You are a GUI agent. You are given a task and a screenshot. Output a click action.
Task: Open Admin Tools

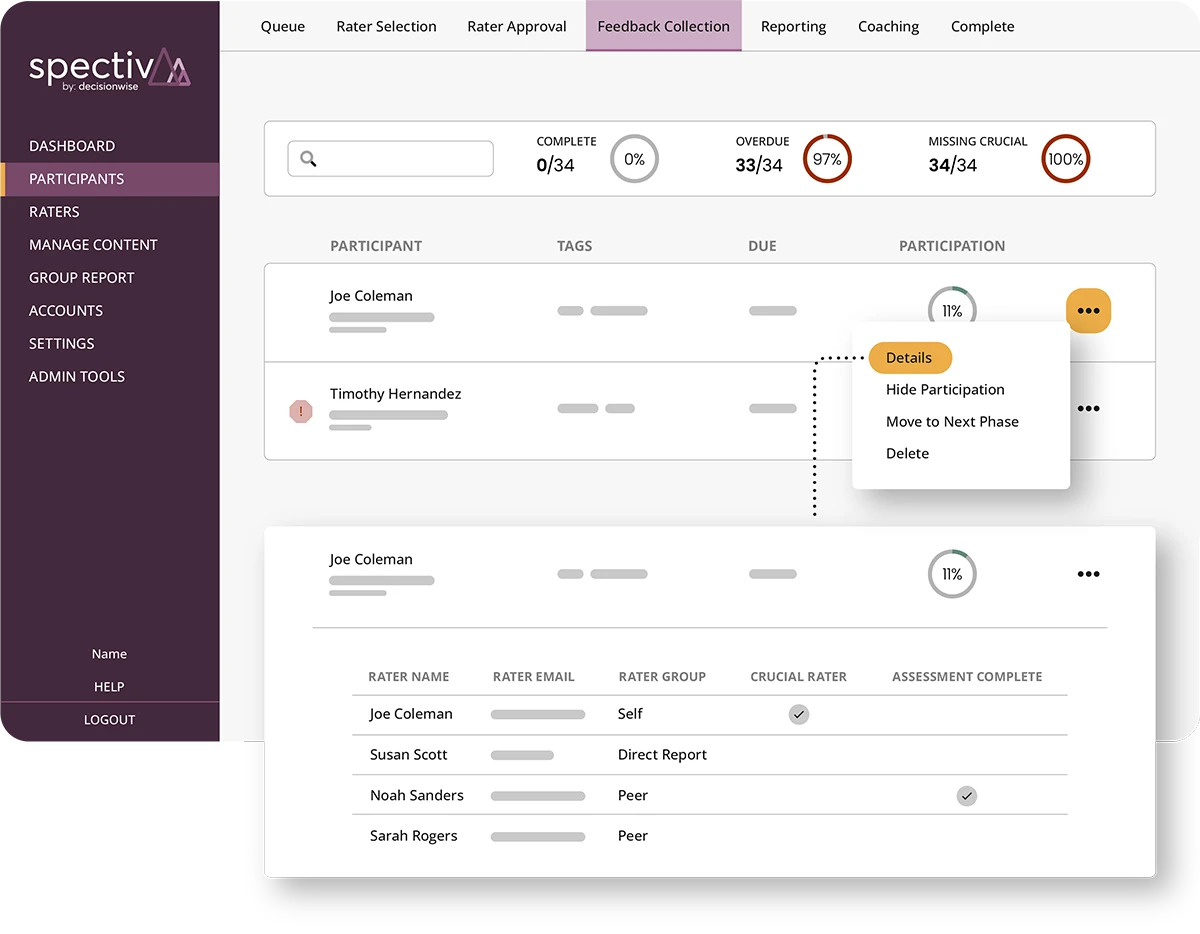tap(77, 377)
